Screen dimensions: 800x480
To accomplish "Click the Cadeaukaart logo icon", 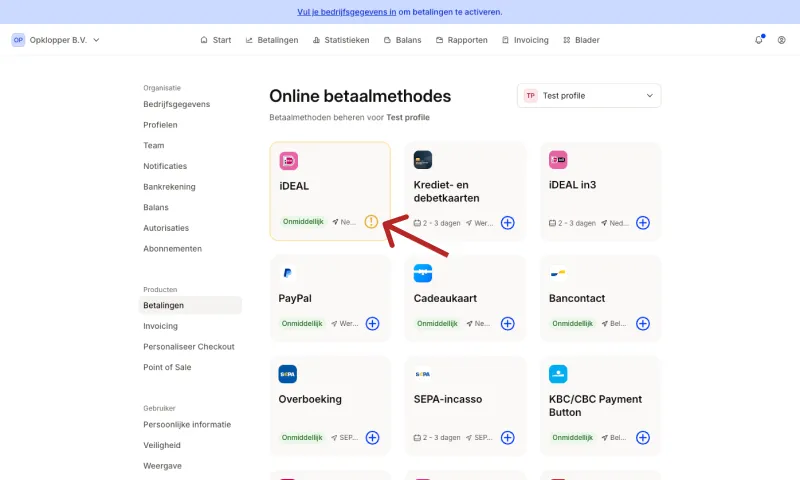I will pyautogui.click(x=423, y=273).
